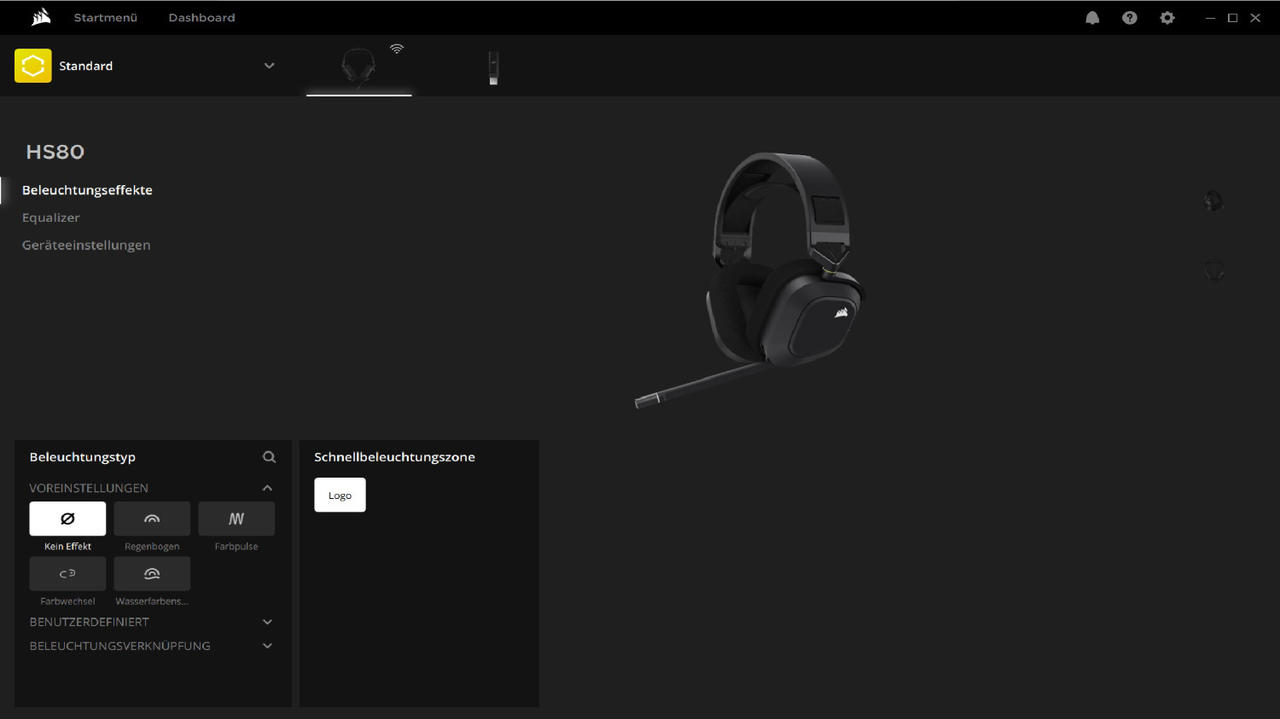This screenshot has height=719, width=1280.
Task: Open iCUE settings gear
Action: point(1167,18)
